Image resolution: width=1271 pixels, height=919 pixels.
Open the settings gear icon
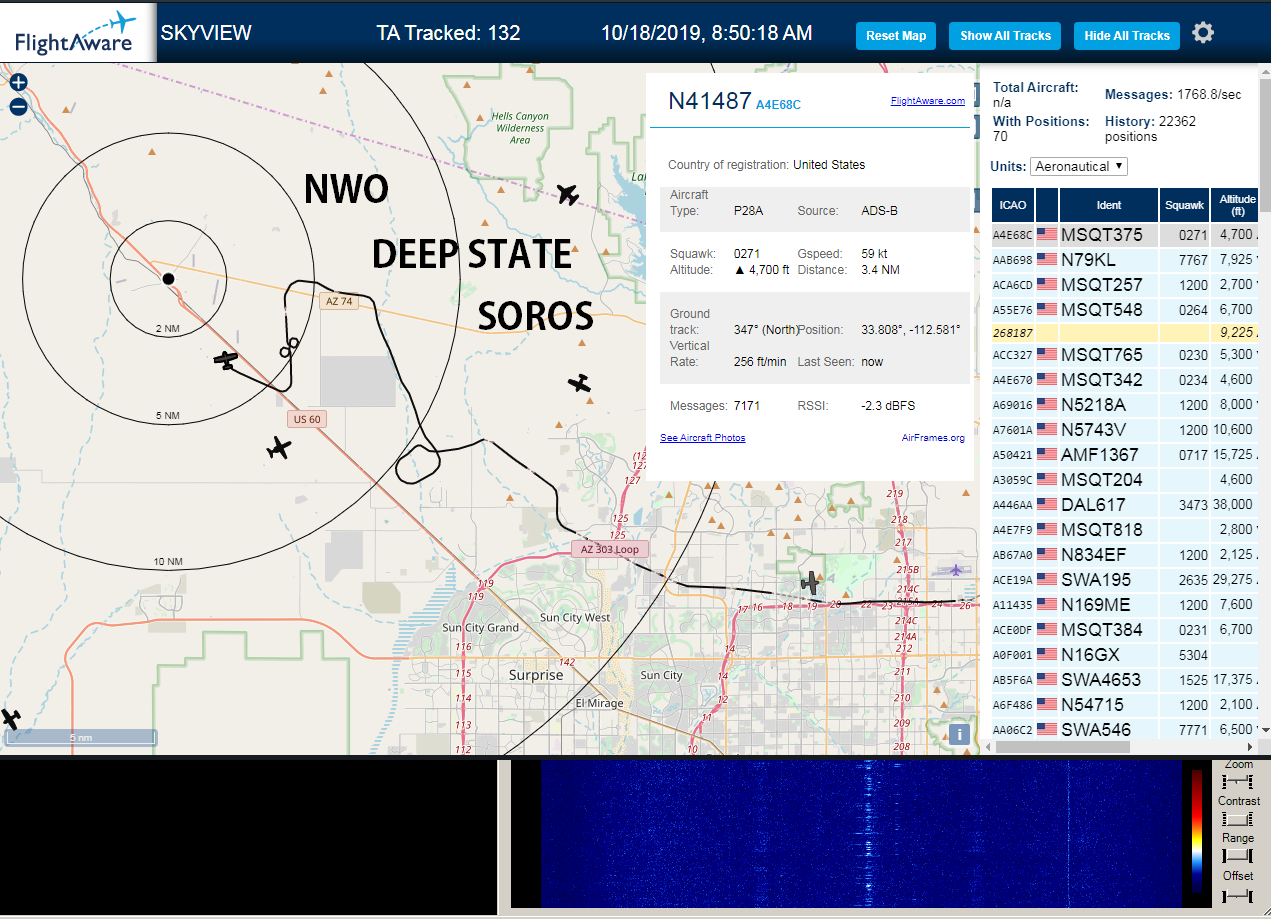(1203, 33)
